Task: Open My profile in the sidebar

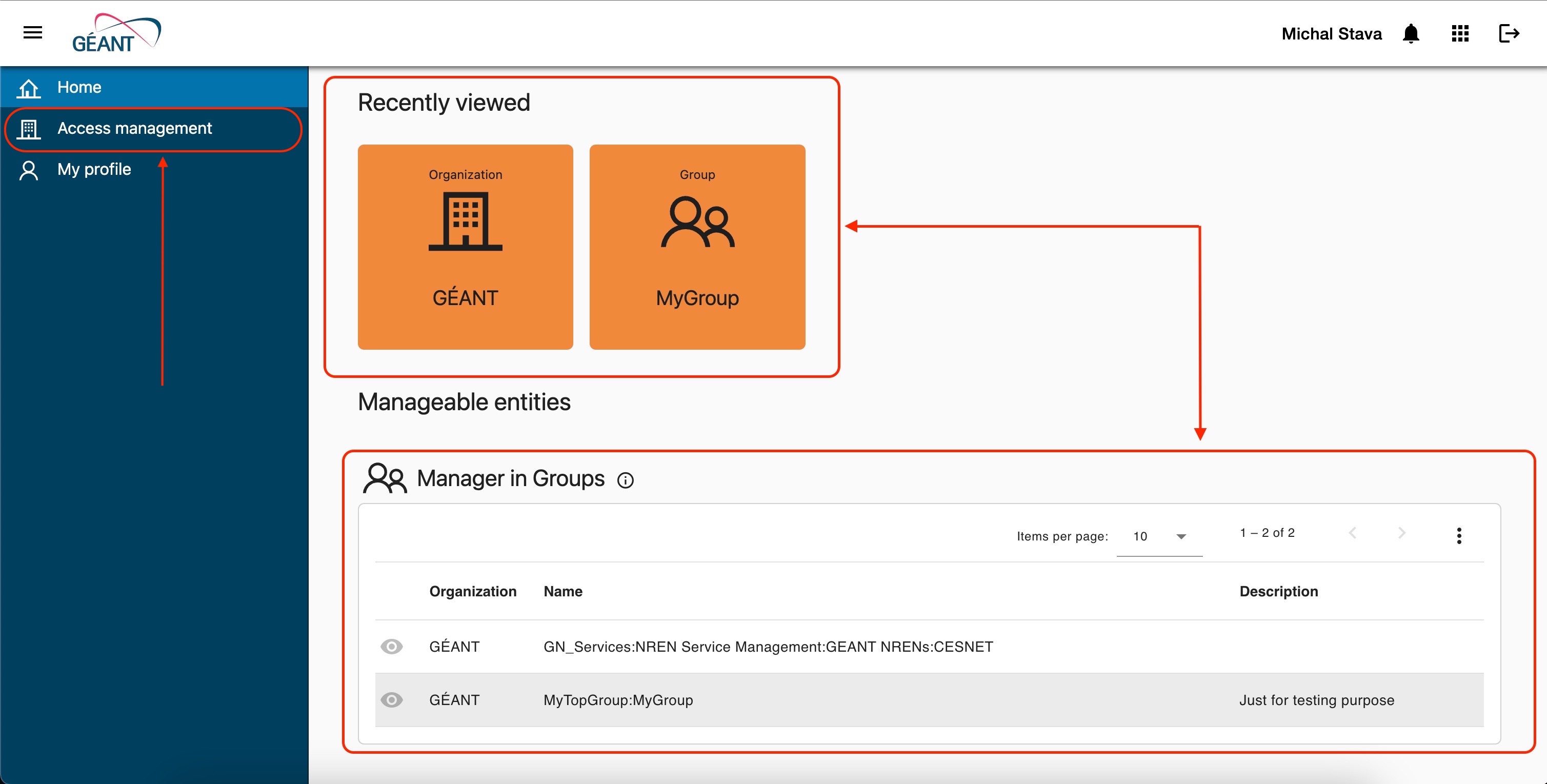Action: 154,169
